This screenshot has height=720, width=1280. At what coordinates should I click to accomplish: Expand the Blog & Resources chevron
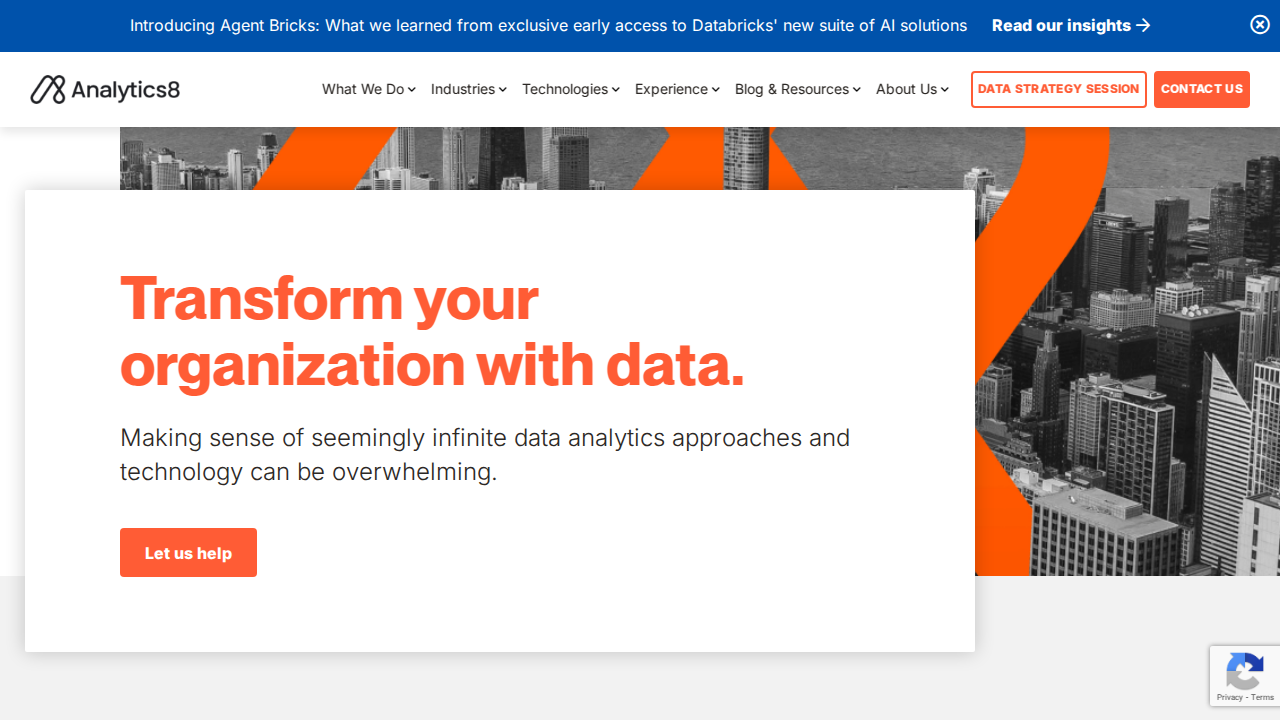[857, 90]
